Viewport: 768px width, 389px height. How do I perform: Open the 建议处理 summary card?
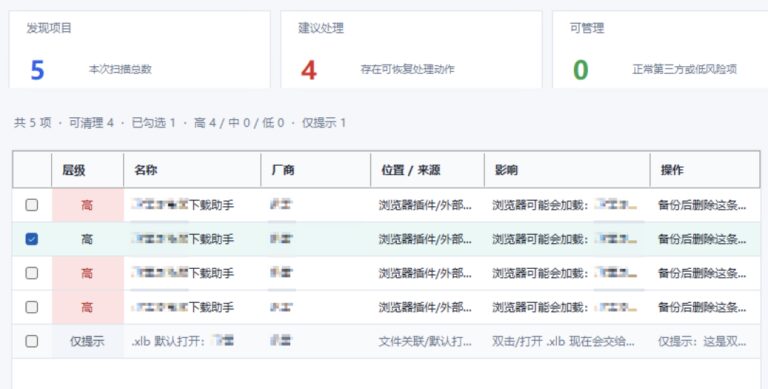pos(411,49)
